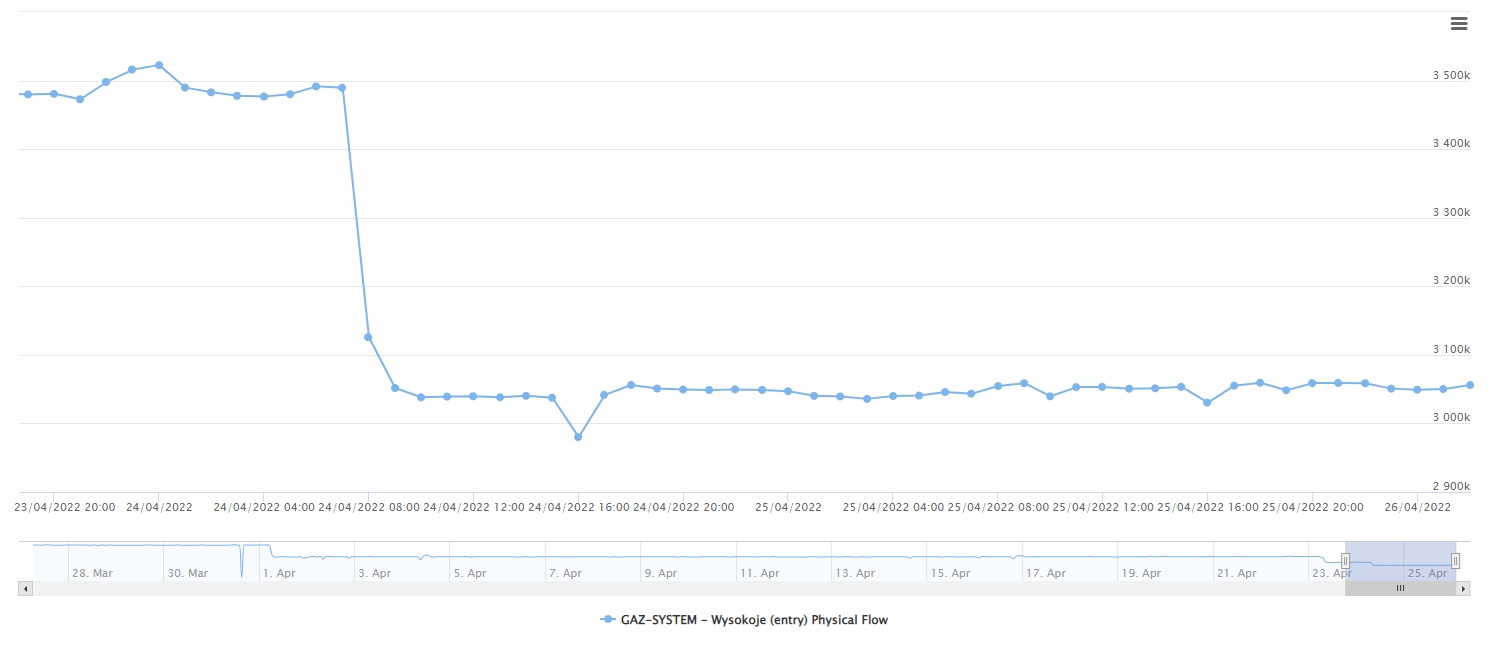Click the '7. Apr' navigator label
Screen dimensions: 1491x652
click(x=565, y=573)
